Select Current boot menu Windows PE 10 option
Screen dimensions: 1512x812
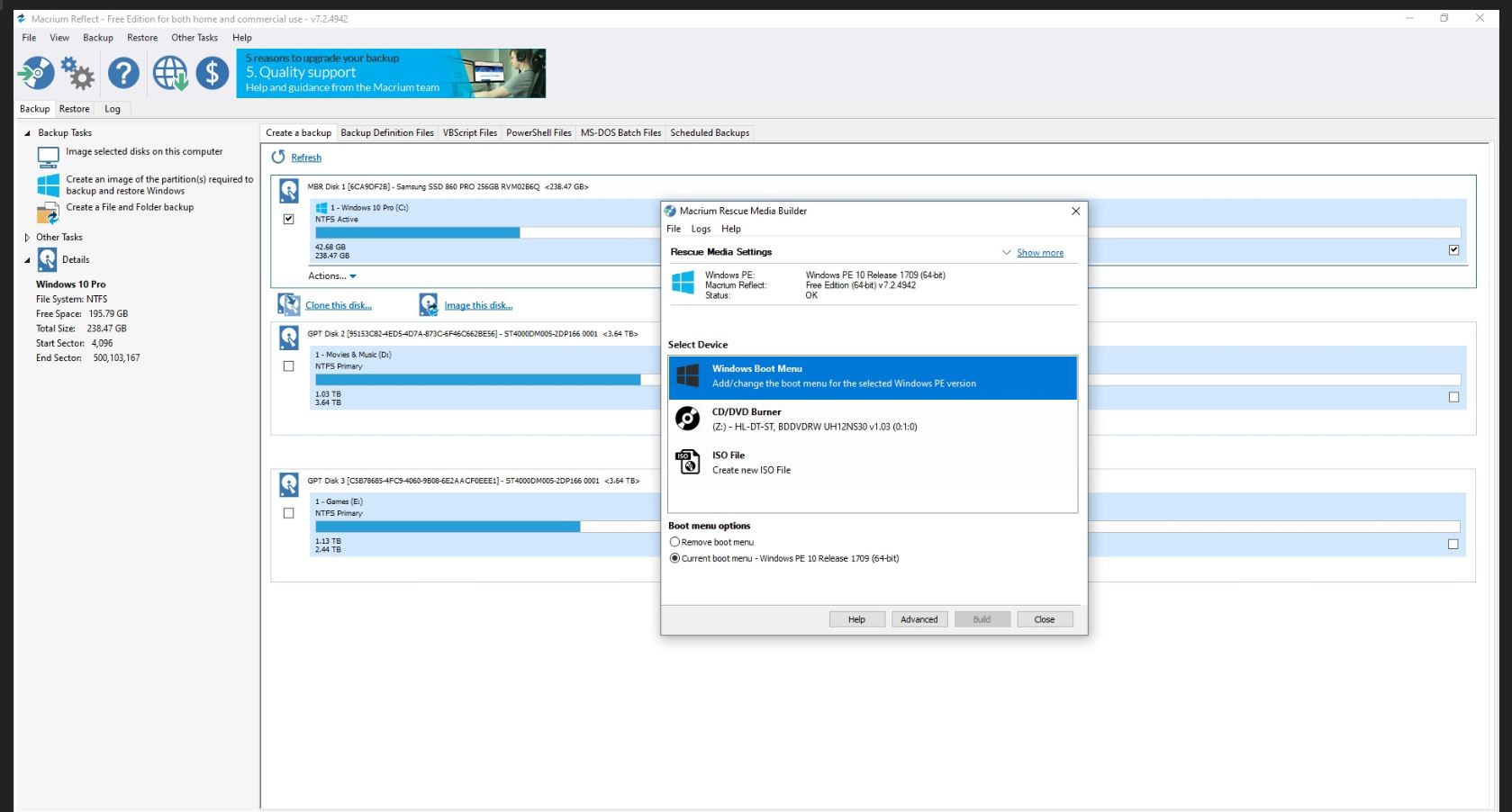[675, 558]
